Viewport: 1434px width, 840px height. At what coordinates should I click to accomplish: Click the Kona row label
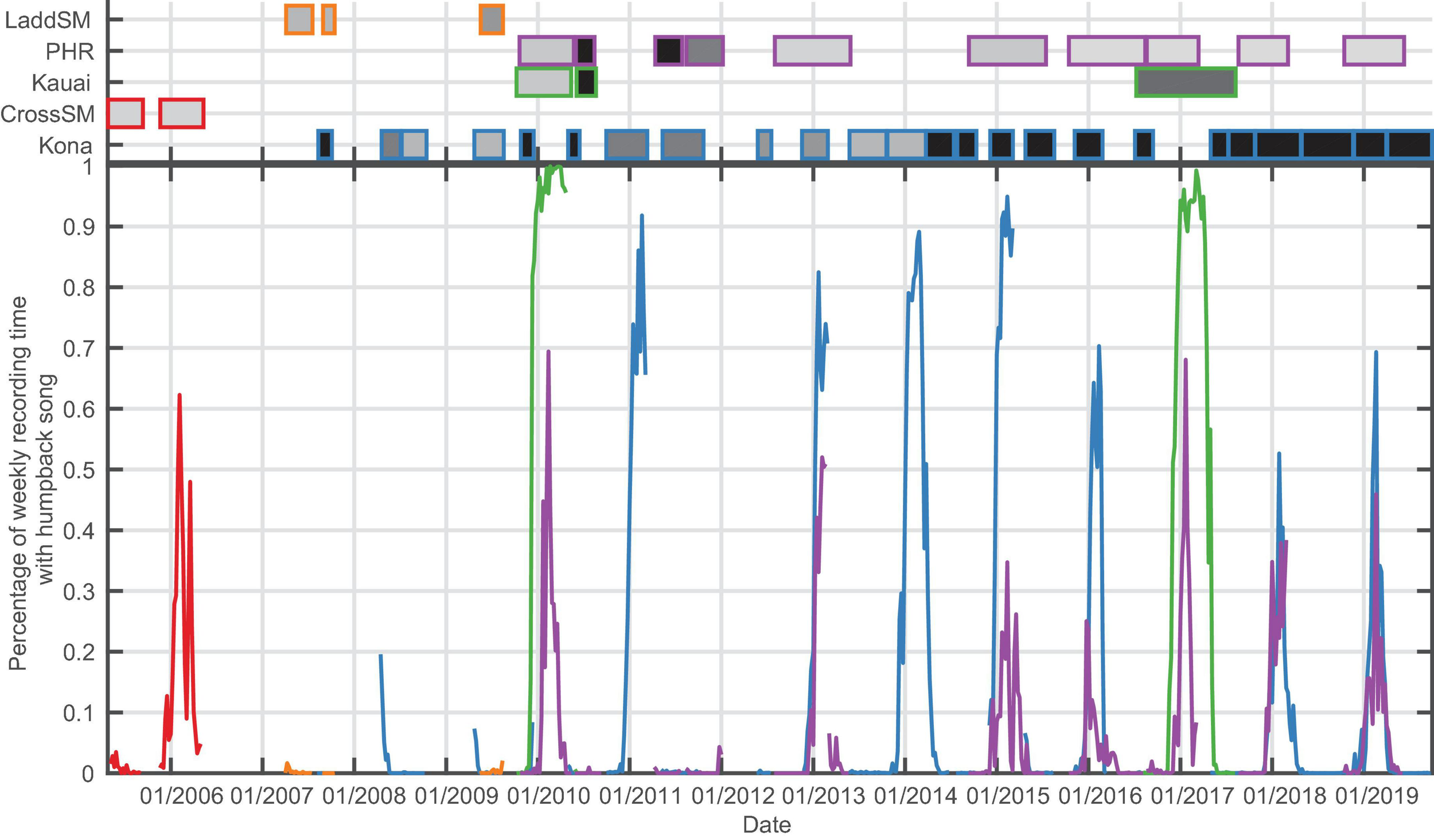point(65,146)
